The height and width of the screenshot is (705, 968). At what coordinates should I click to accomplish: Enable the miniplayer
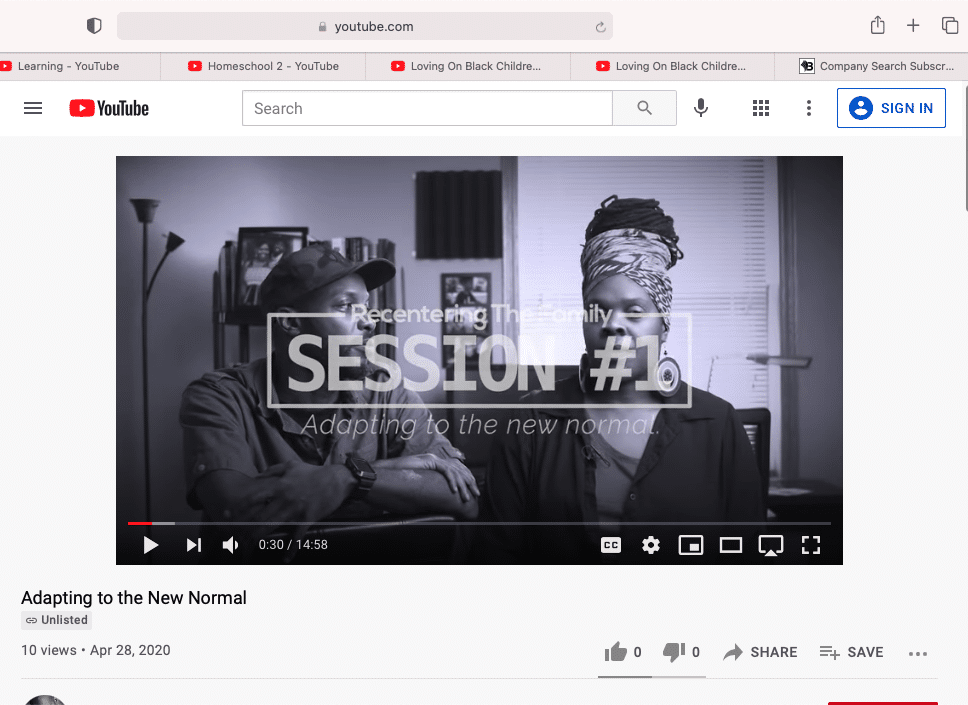pyautogui.click(x=691, y=545)
